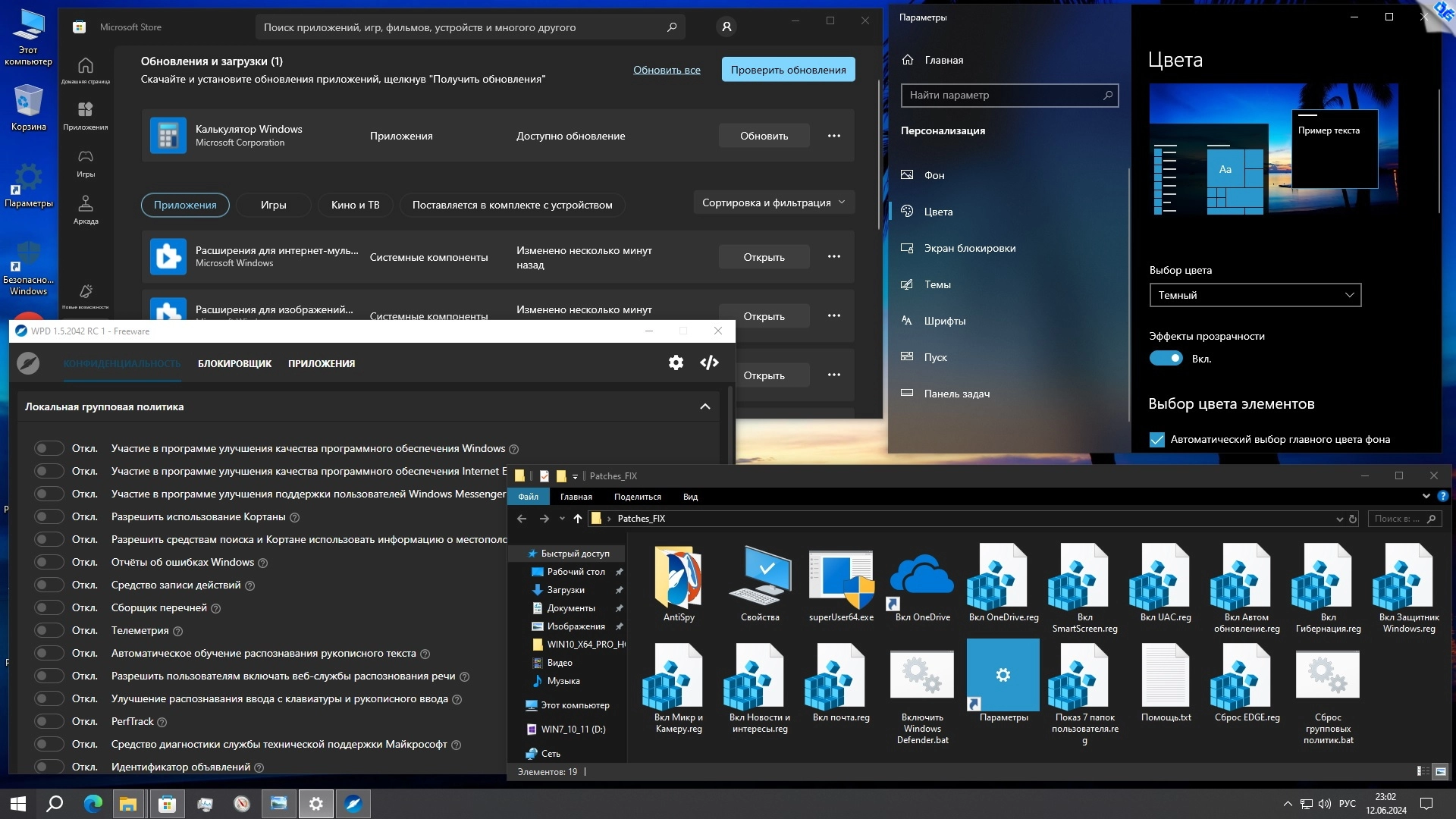The image size is (1456, 819).
Task: Open WPD settings gear icon
Action: click(x=676, y=363)
